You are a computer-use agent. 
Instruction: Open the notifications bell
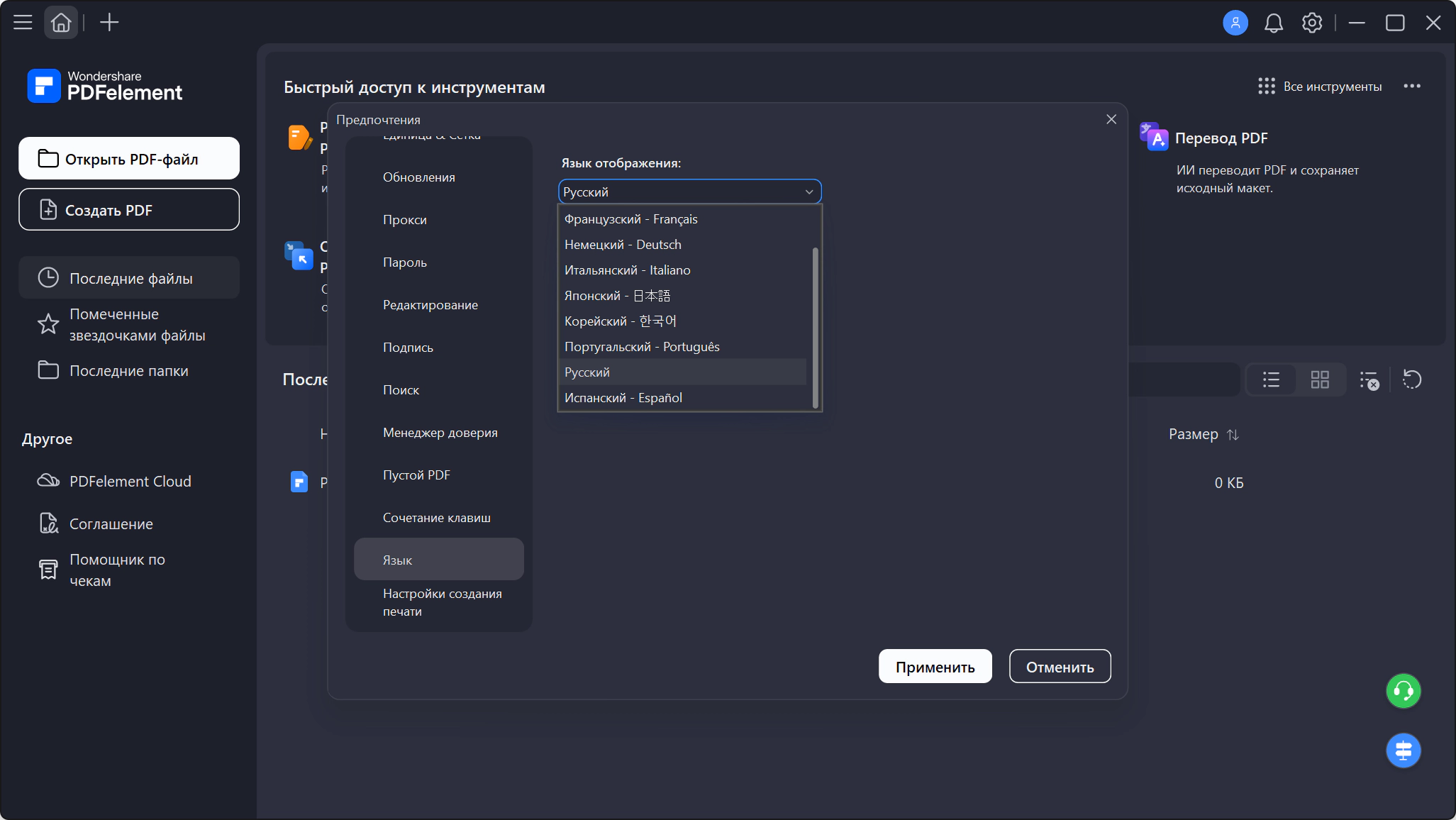point(1273,23)
